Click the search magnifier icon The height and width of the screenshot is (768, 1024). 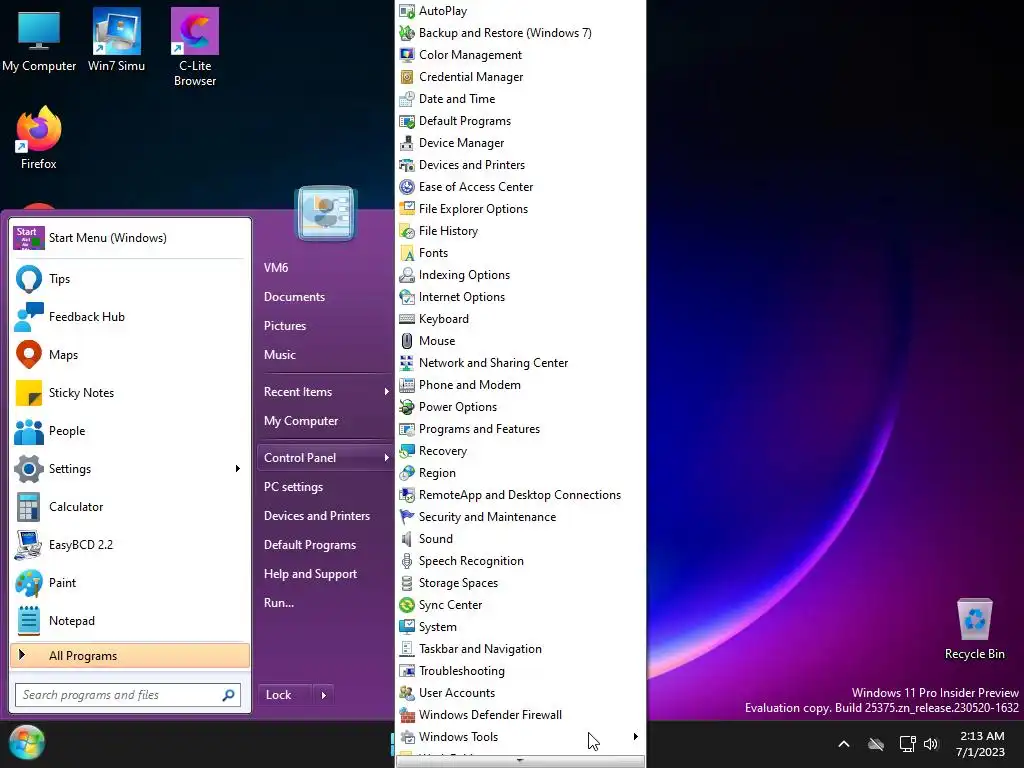[x=228, y=695]
